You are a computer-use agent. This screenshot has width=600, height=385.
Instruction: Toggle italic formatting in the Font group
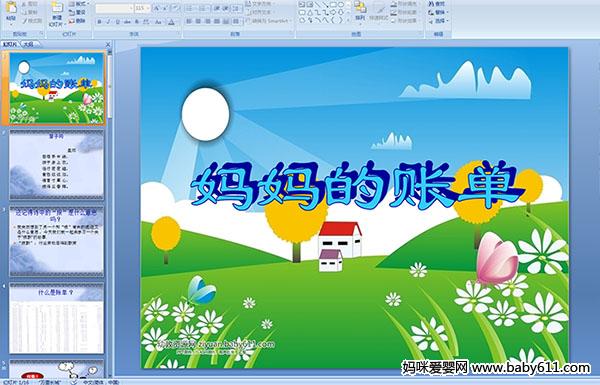[108, 22]
